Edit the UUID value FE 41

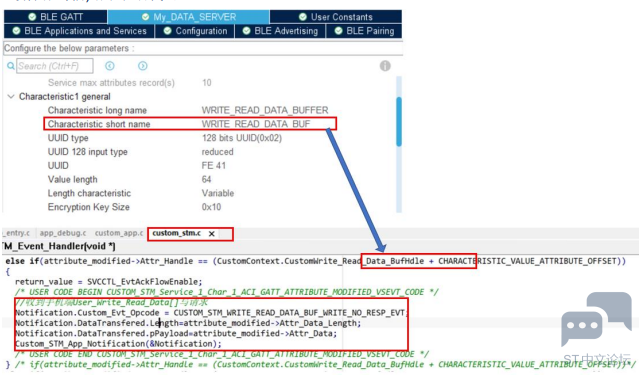pos(213,166)
